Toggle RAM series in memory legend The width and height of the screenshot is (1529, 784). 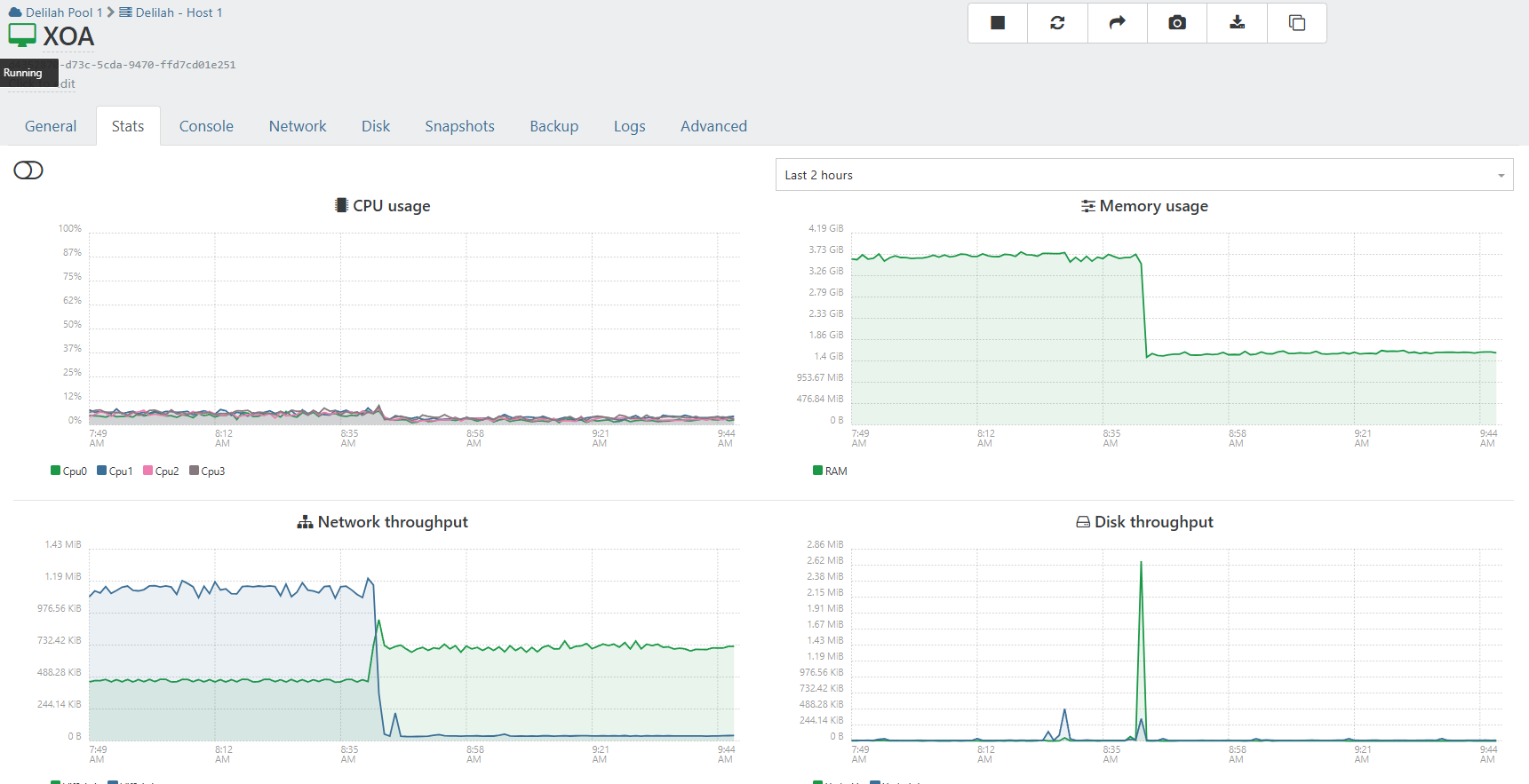pyautogui.click(x=831, y=471)
